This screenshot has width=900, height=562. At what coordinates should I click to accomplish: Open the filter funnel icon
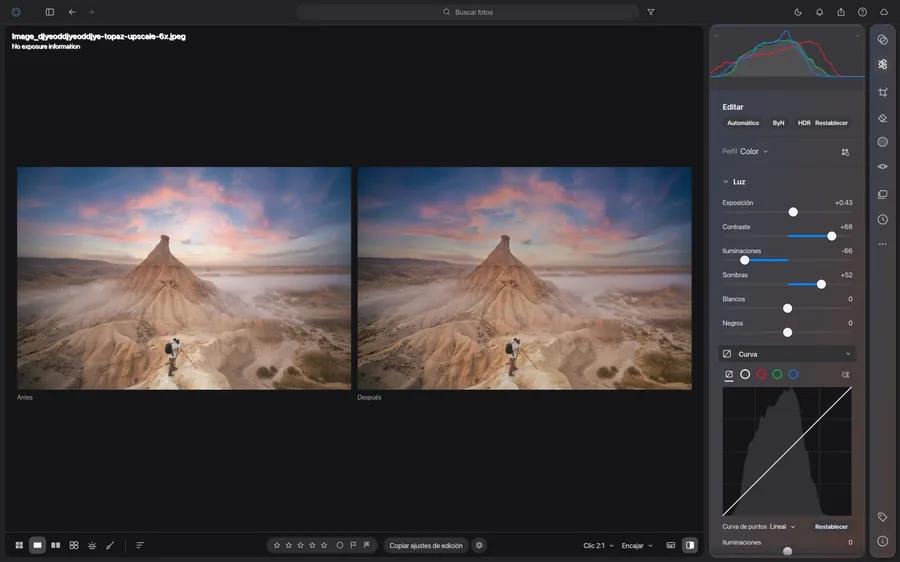point(651,12)
